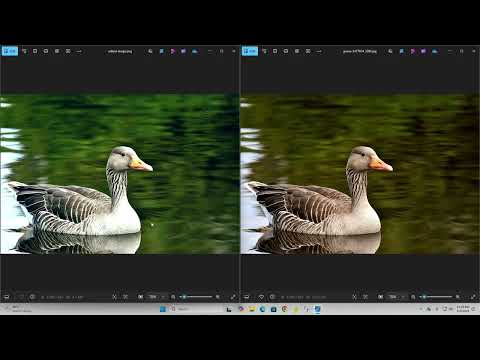Image resolution: width=480 pixels, height=360 pixels.
Task: Open File Explorer from the taskbar
Action: click(252, 309)
